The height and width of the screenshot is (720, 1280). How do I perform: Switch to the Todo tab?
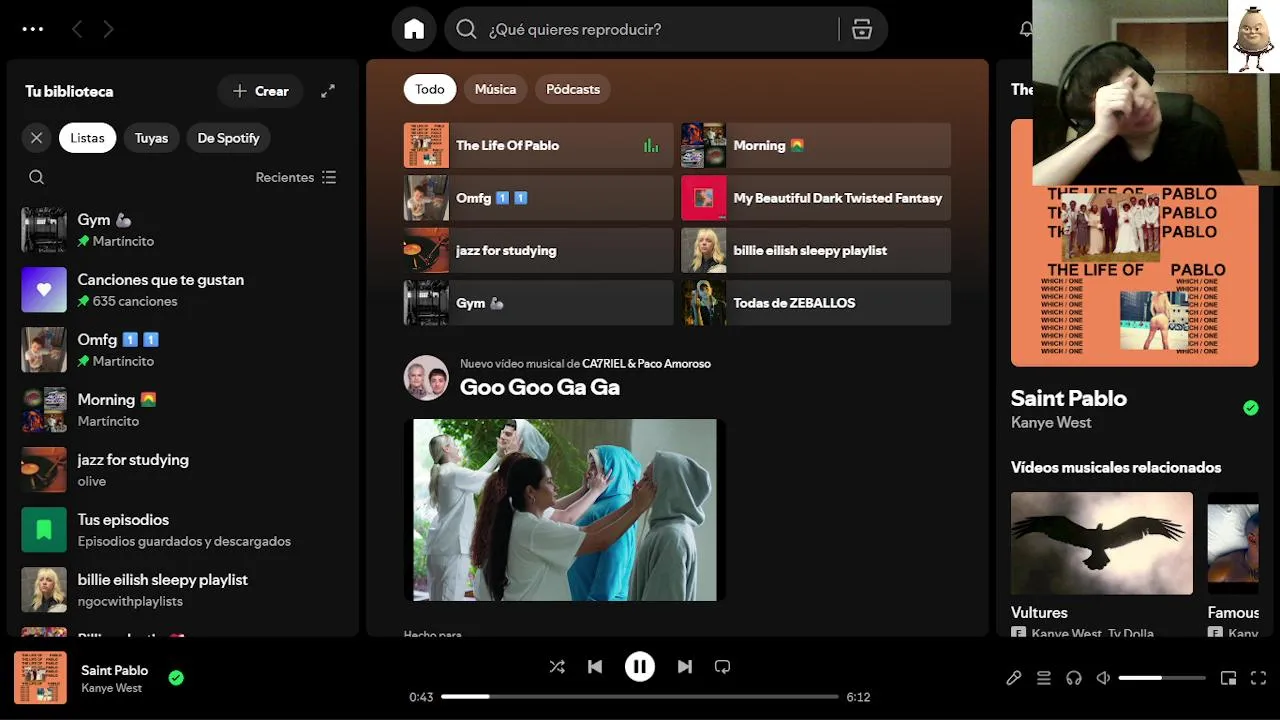430,89
